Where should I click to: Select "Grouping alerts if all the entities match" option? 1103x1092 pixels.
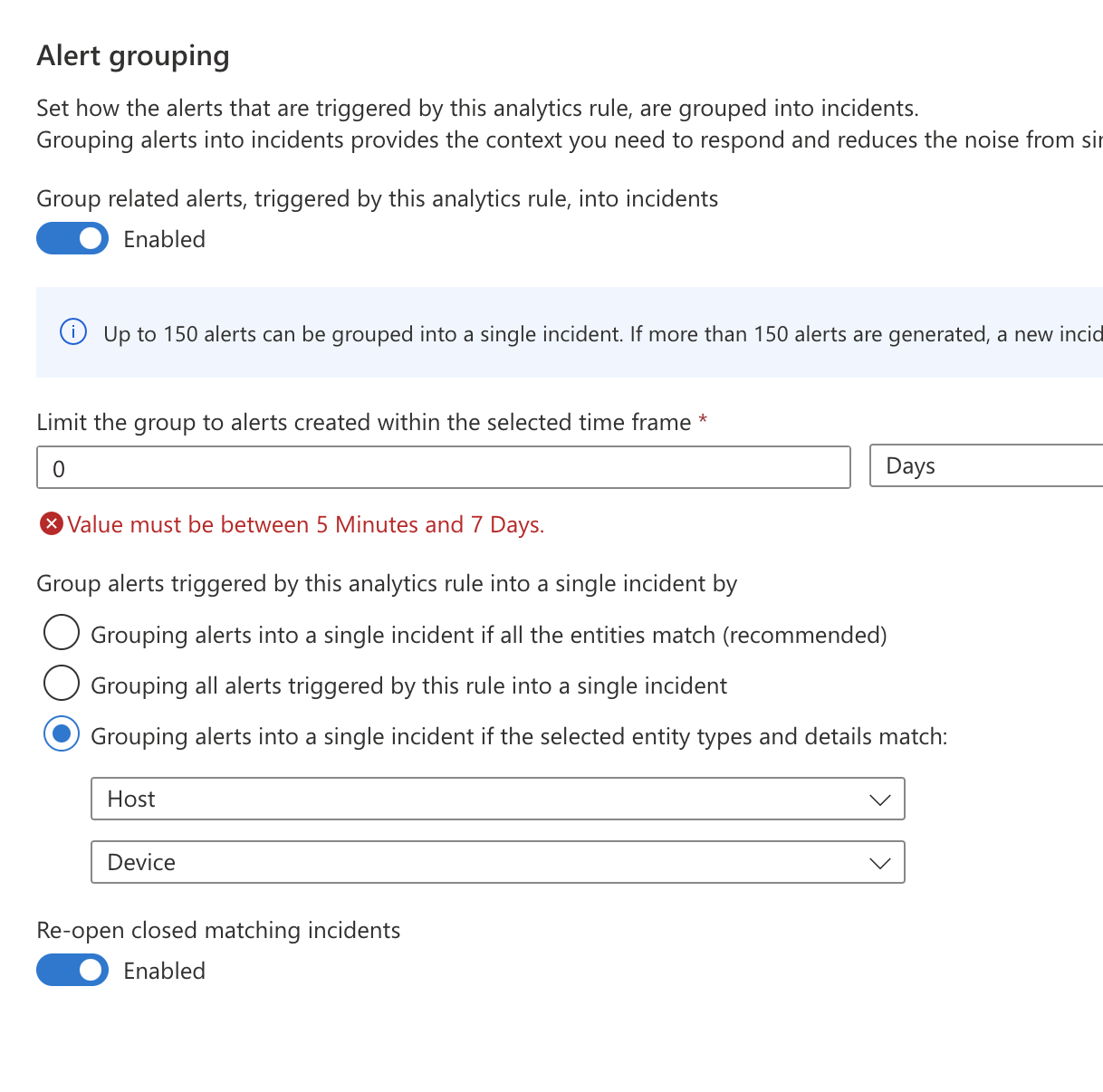(x=61, y=632)
